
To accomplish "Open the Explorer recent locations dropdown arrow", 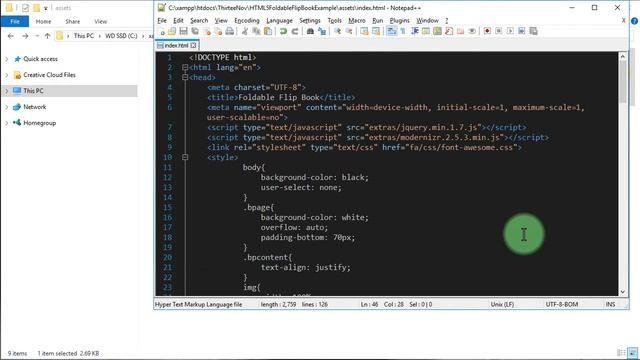I will click(37, 36).
